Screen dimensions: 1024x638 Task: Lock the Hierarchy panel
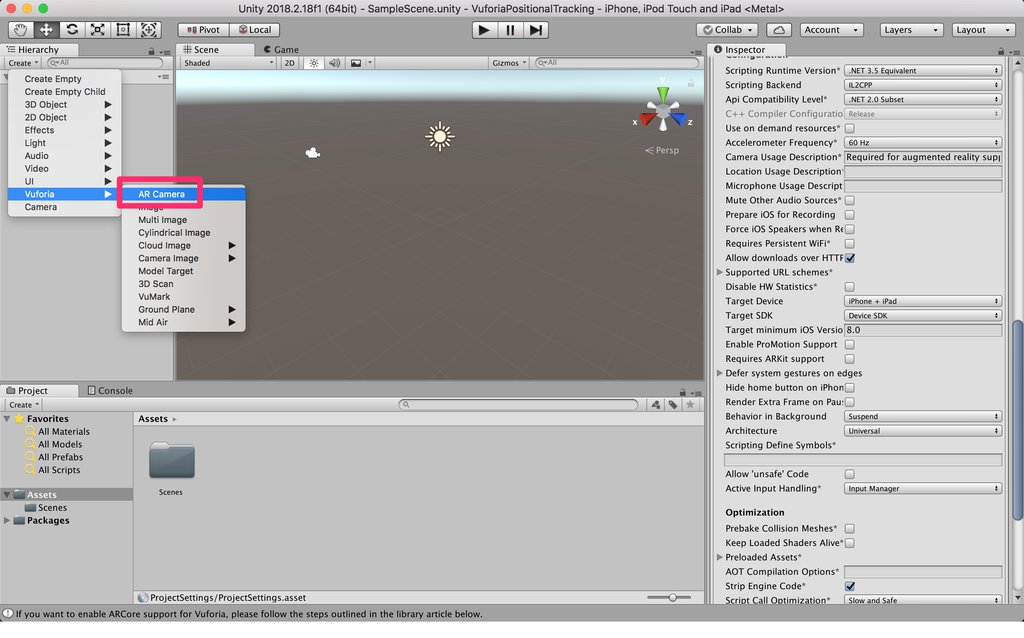[x=152, y=51]
